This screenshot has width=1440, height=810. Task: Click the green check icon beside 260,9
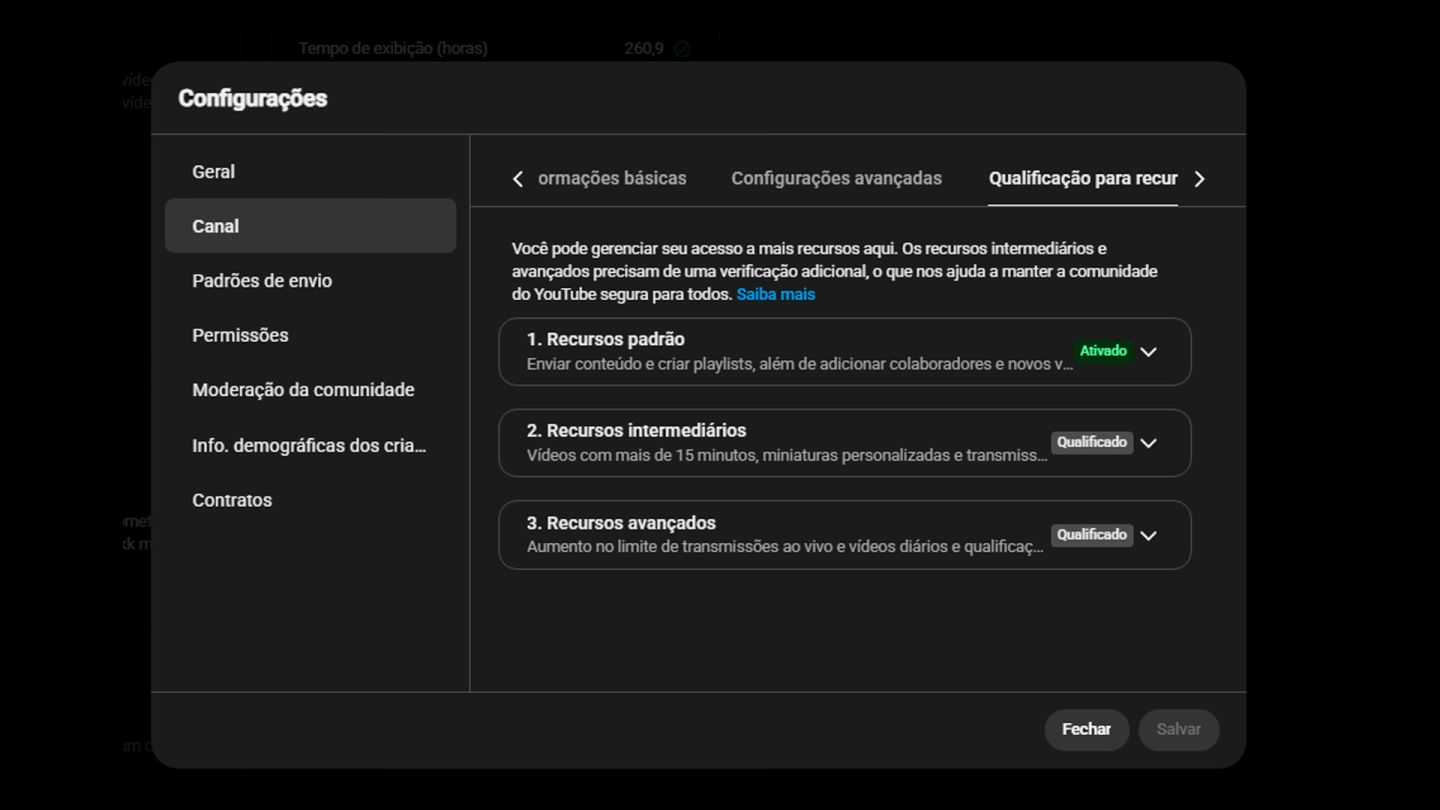click(682, 49)
